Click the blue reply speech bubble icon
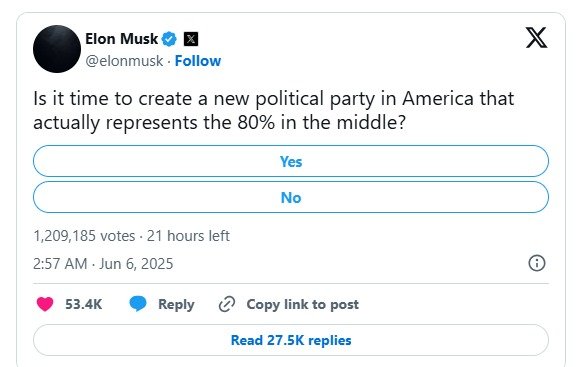The height and width of the screenshot is (367, 582). coord(138,304)
